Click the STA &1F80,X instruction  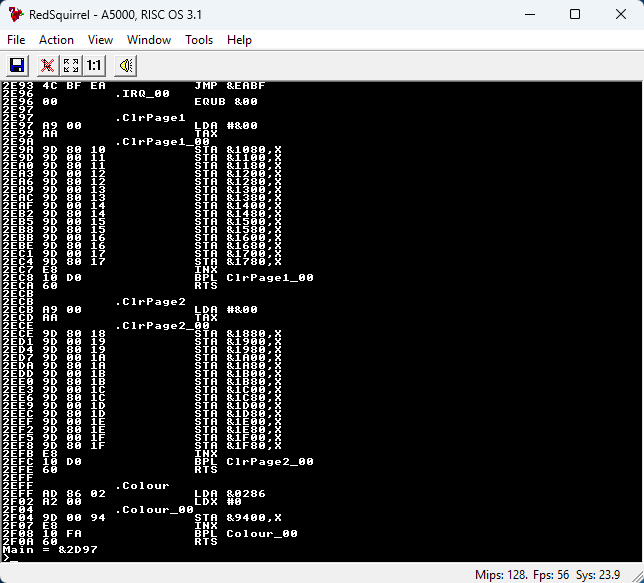pyautogui.click(x=238, y=446)
